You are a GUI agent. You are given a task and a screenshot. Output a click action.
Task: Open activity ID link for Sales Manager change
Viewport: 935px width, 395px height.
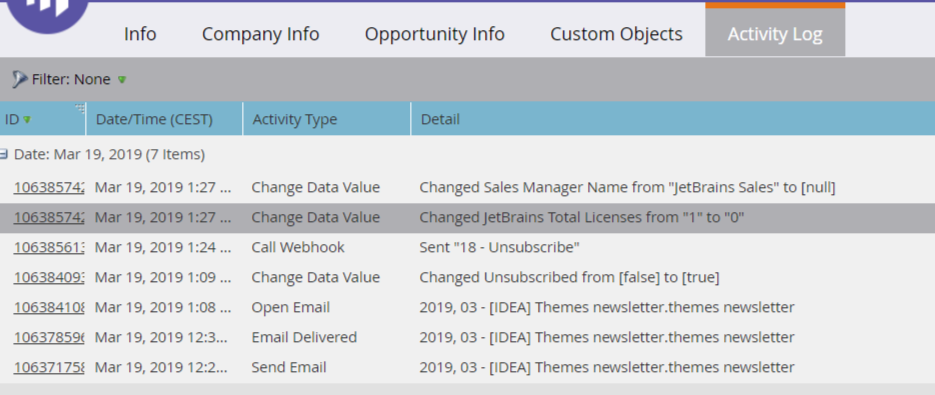(48, 187)
